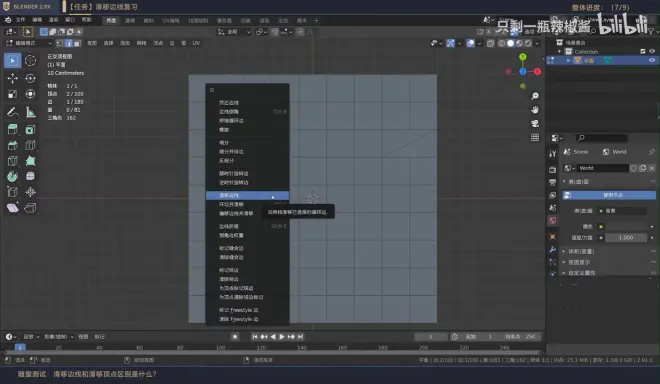Click the 使用节点 button
Image resolution: width=660 pixels, height=384 pixels.
pyautogui.click(x=609, y=195)
